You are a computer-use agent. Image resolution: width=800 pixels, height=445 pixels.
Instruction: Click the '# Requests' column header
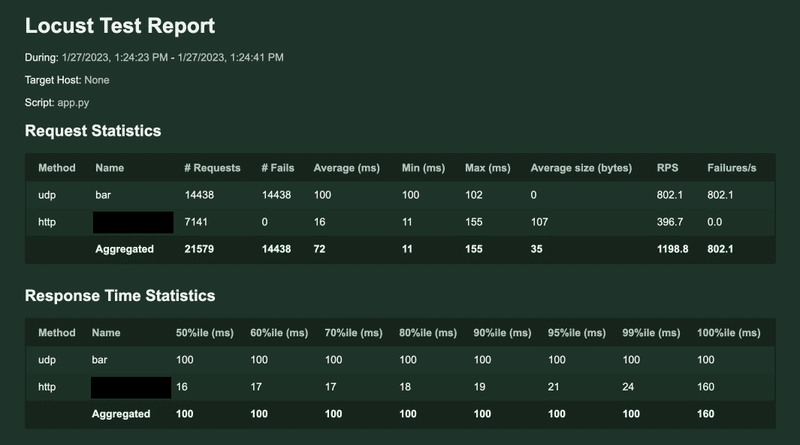click(212, 168)
